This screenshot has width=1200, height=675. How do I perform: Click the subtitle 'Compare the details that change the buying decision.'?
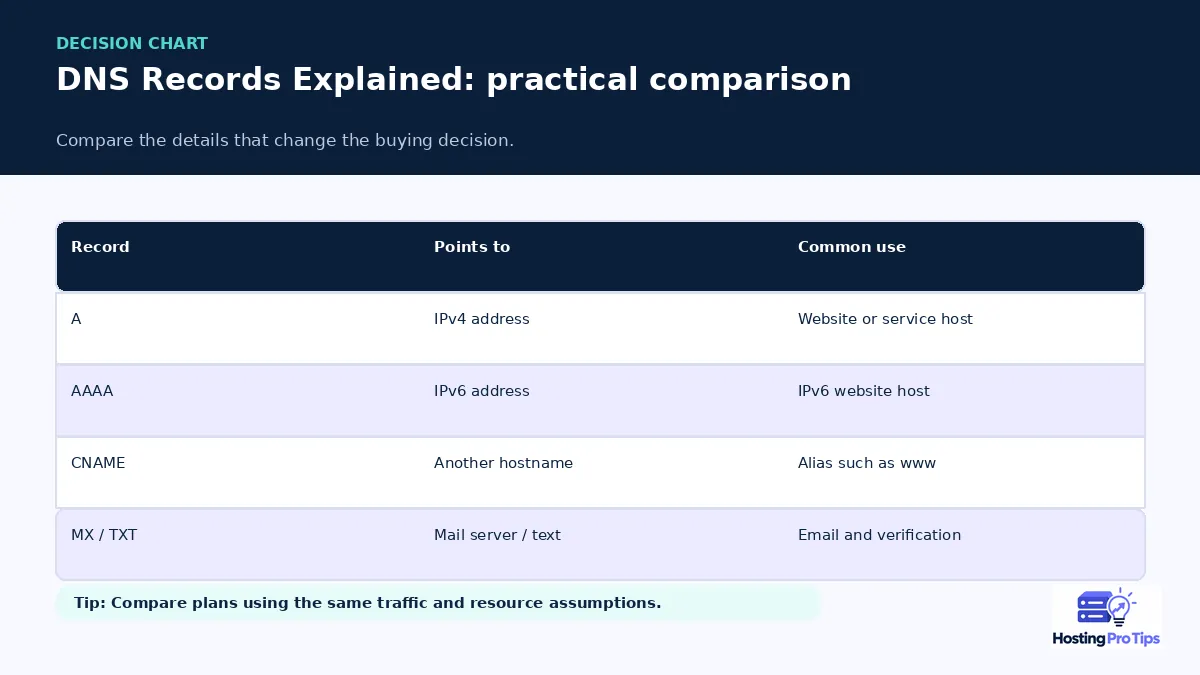point(285,140)
